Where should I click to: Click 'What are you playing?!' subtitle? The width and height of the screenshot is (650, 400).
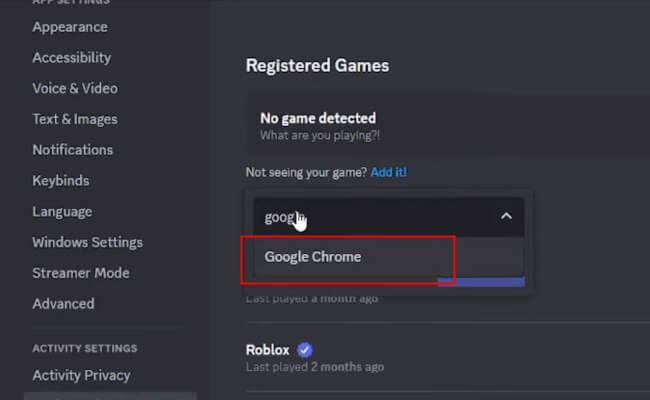tap(320, 136)
